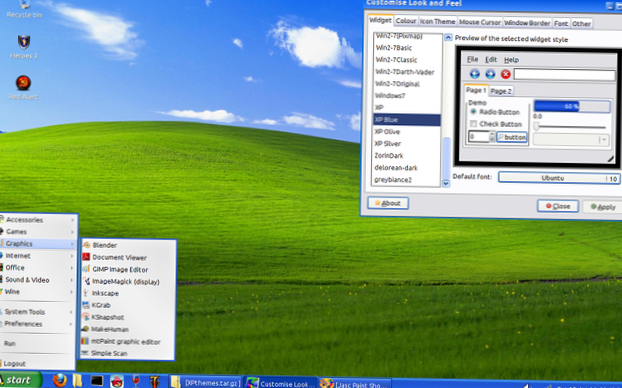Switch to Page 2 in preview

coord(501,91)
